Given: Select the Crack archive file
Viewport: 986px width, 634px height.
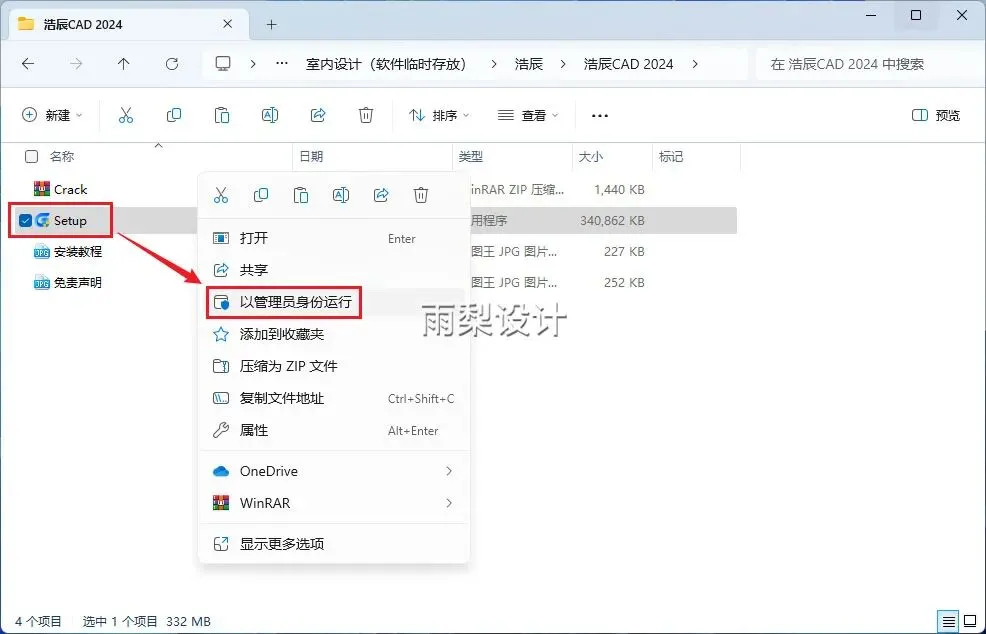Looking at the screenshot, I should click(x=70, y=189).
